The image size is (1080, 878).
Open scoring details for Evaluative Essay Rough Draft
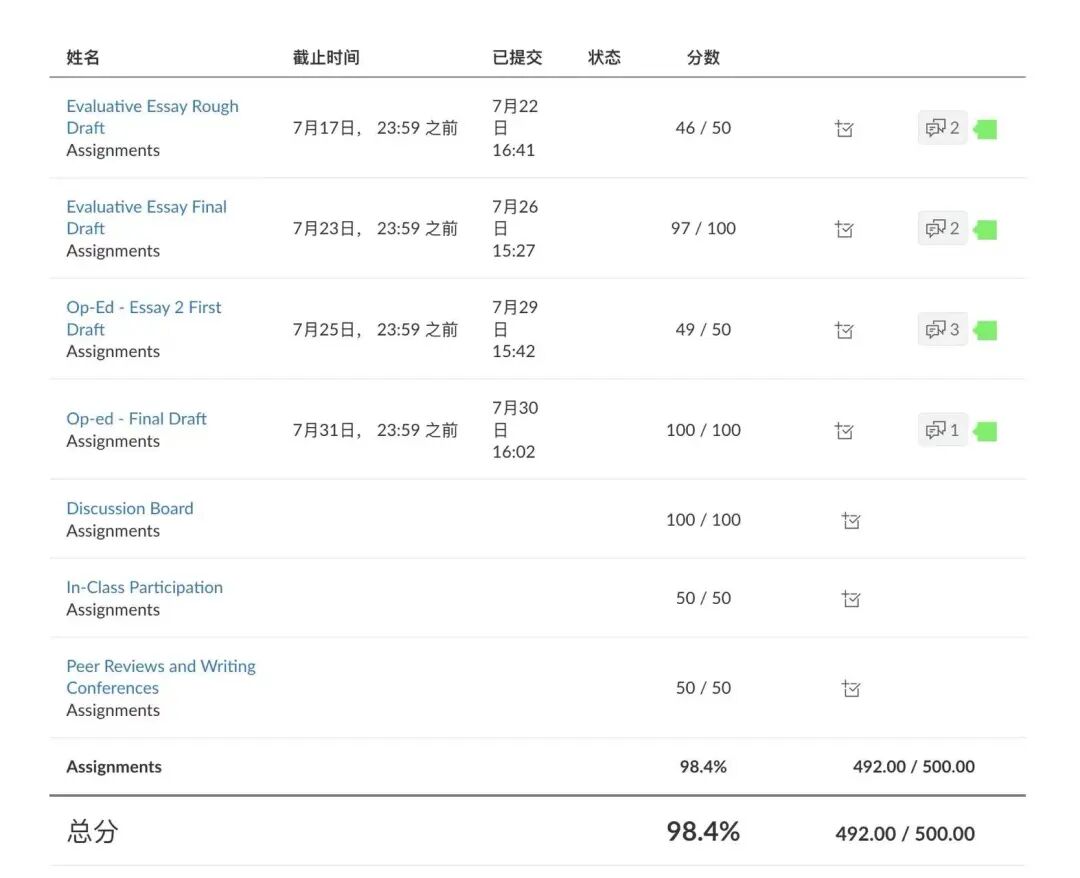844,129
